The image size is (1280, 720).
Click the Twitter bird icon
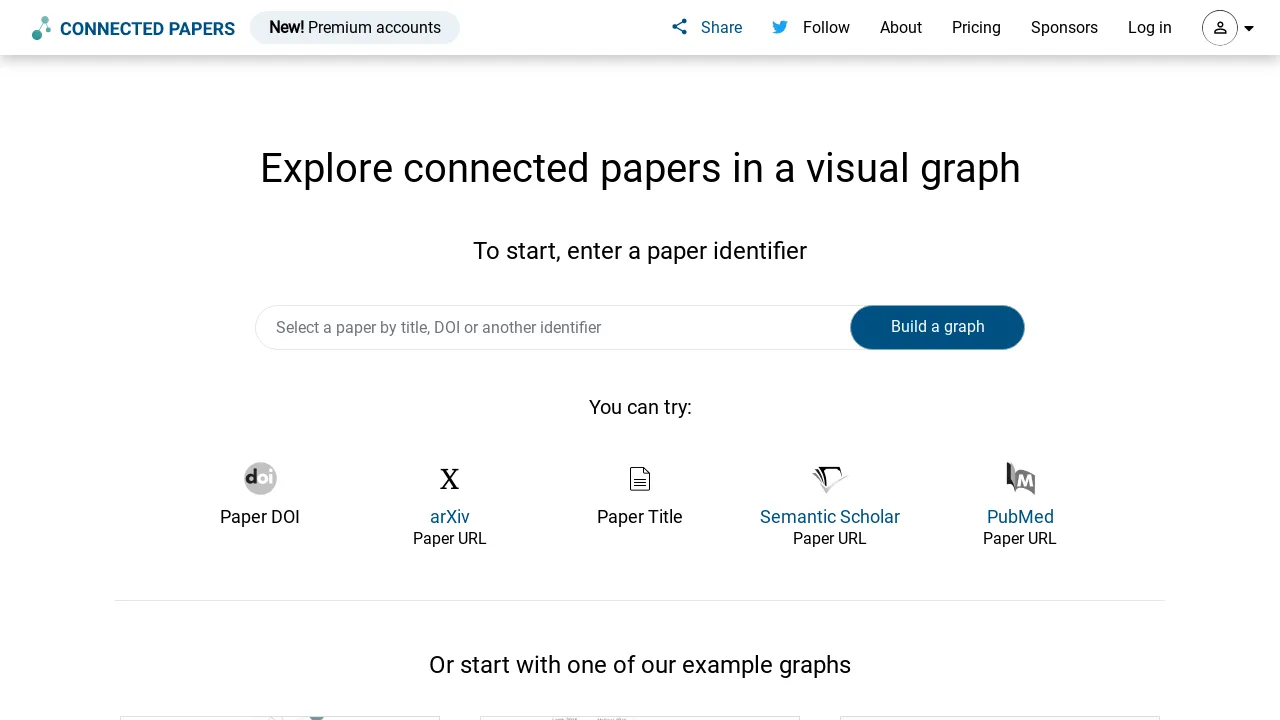point(780,27)
